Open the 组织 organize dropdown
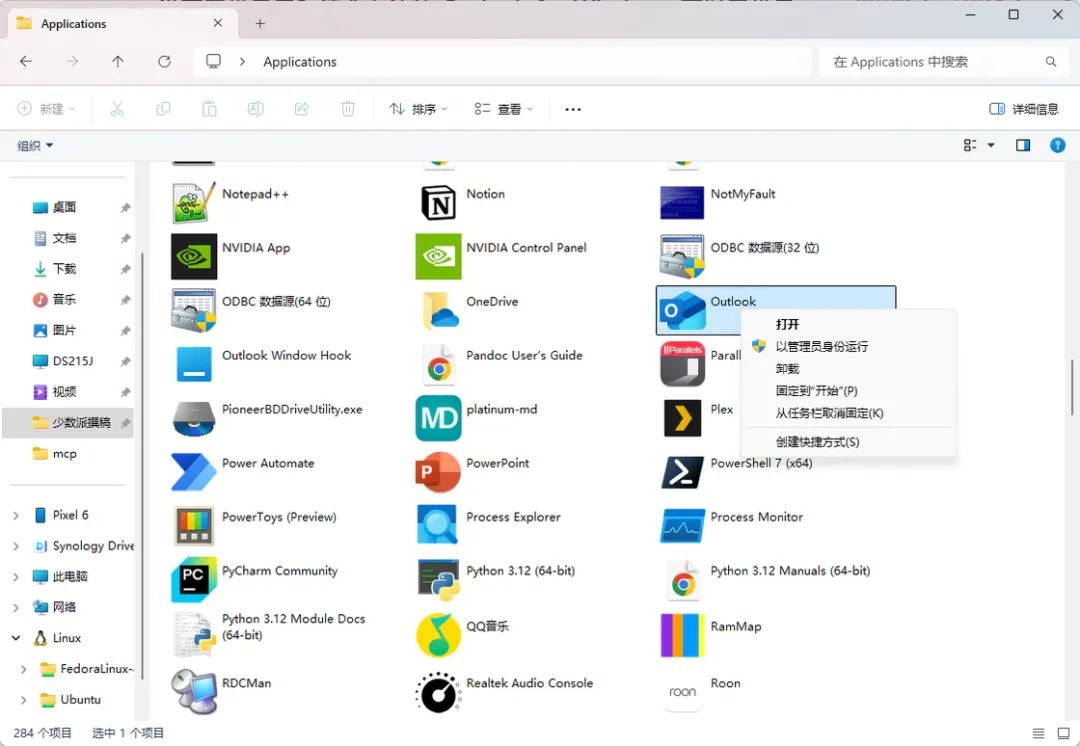The image size is (1080, 746). (x=35, y=146)
